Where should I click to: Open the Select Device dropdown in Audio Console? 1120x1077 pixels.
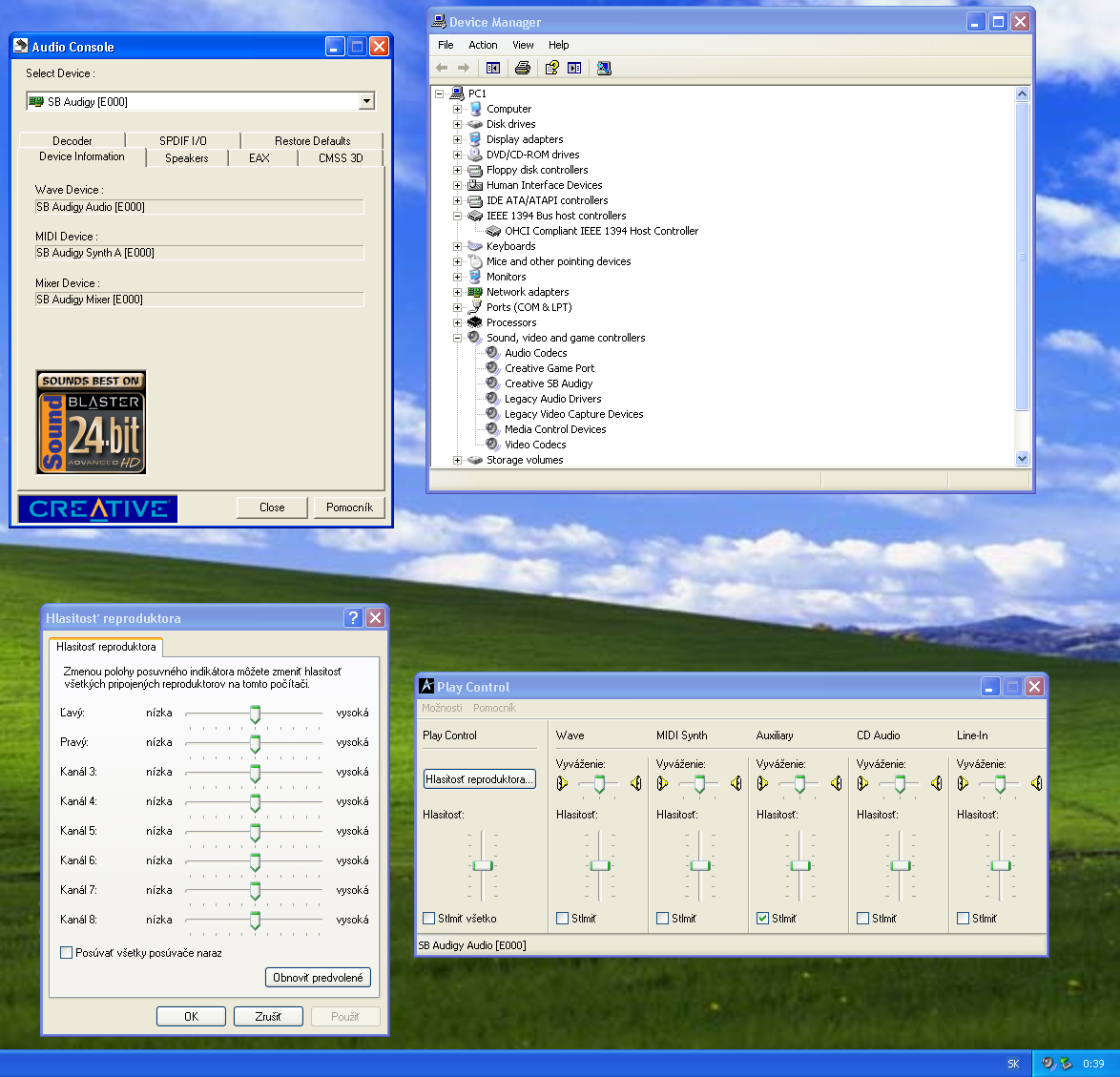(366, 101)
